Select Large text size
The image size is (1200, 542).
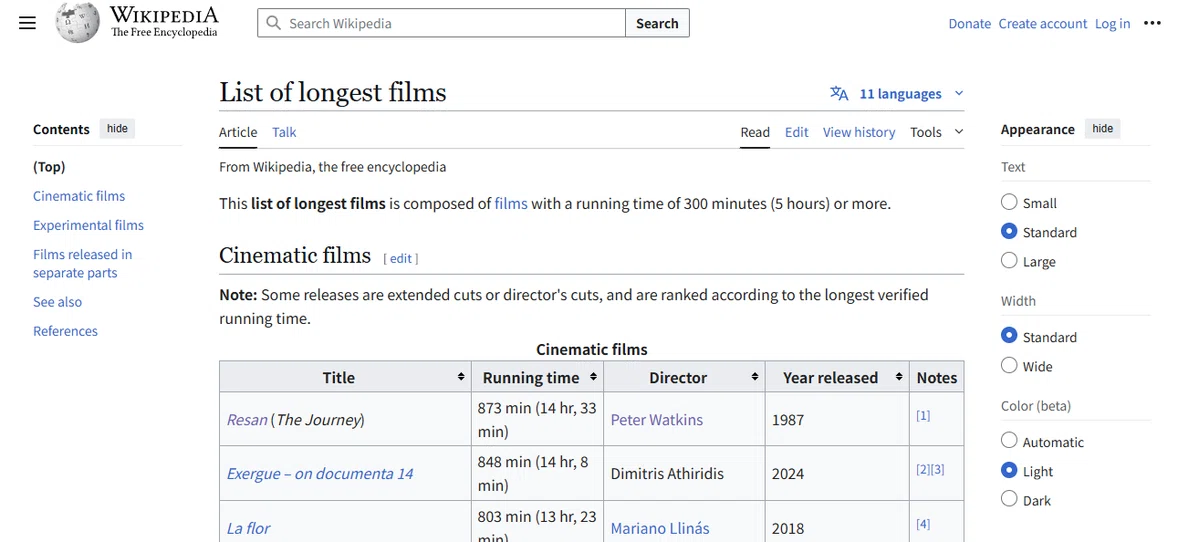tap(1009, 261)
